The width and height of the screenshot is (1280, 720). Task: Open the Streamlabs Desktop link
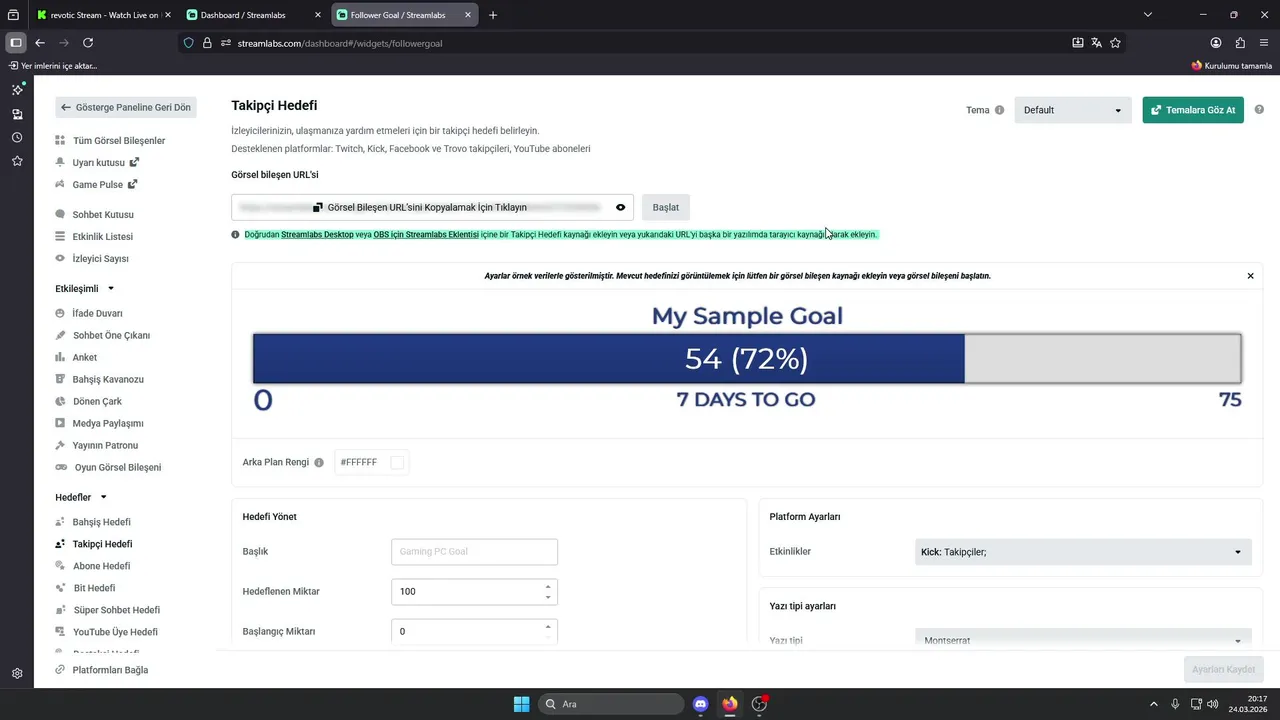tap(317, 234)
